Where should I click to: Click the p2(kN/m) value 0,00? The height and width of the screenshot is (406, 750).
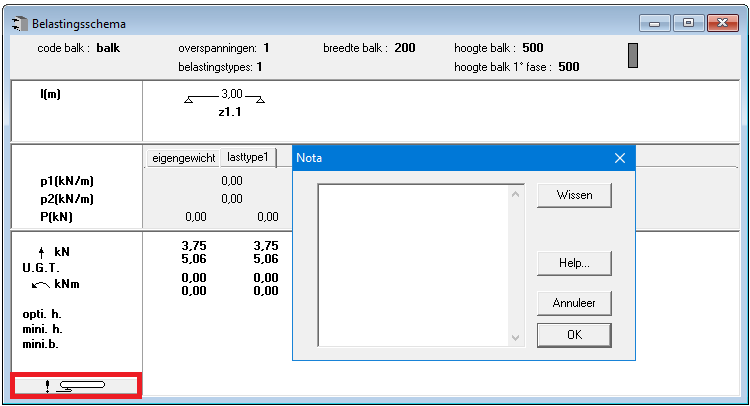coord(232,198)
